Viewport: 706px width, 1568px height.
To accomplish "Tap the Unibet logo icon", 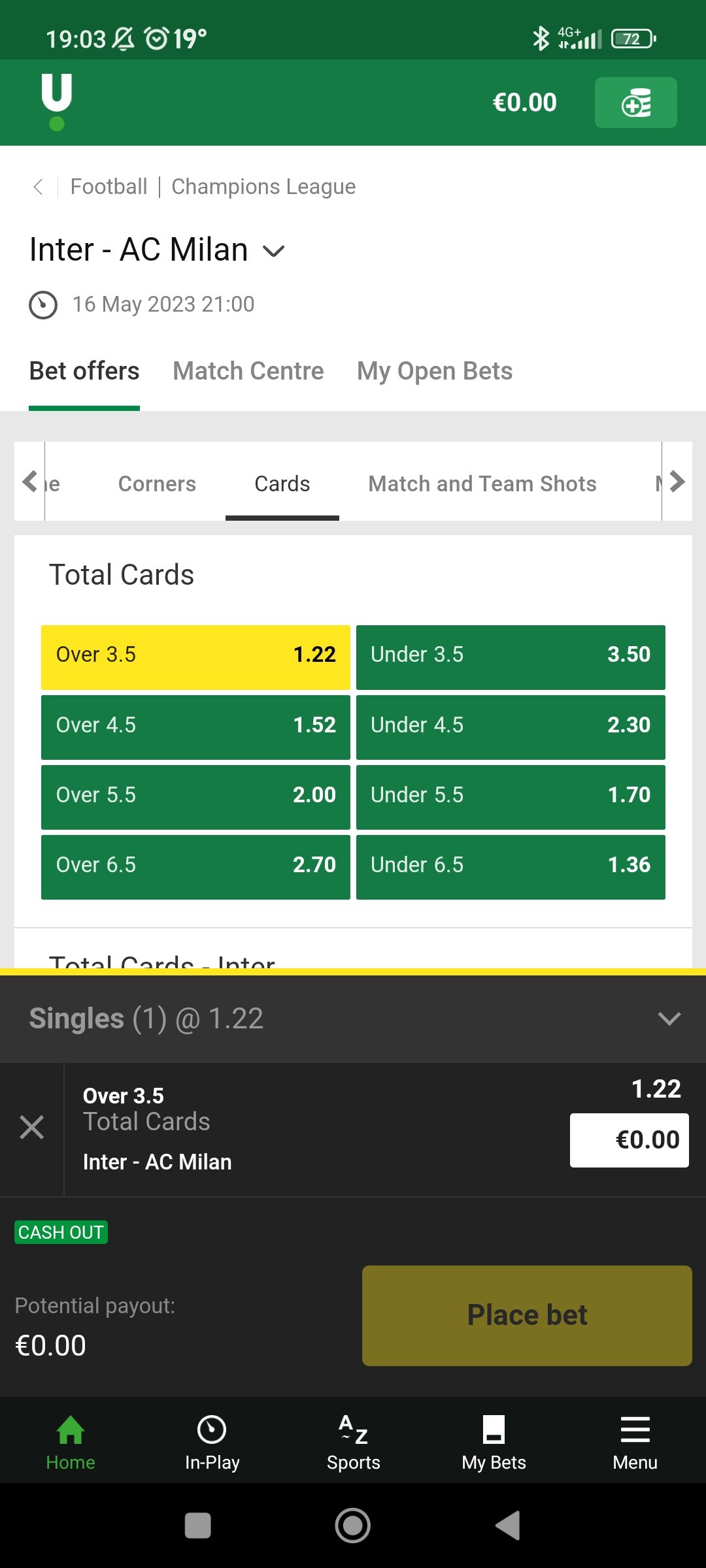I will [x=57, y=102].
